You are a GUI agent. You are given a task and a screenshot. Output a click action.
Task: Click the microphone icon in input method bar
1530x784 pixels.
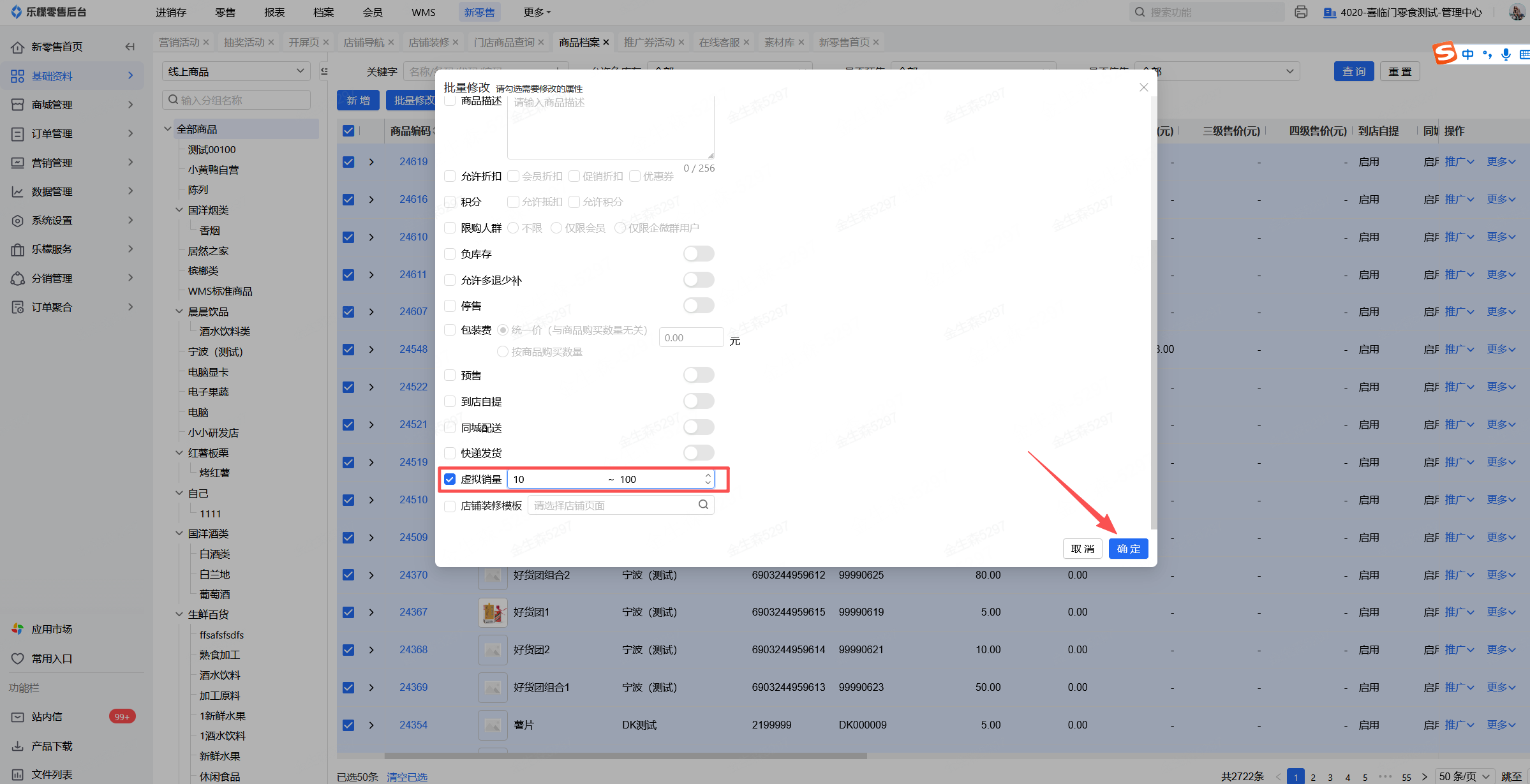coord(1506,55)
